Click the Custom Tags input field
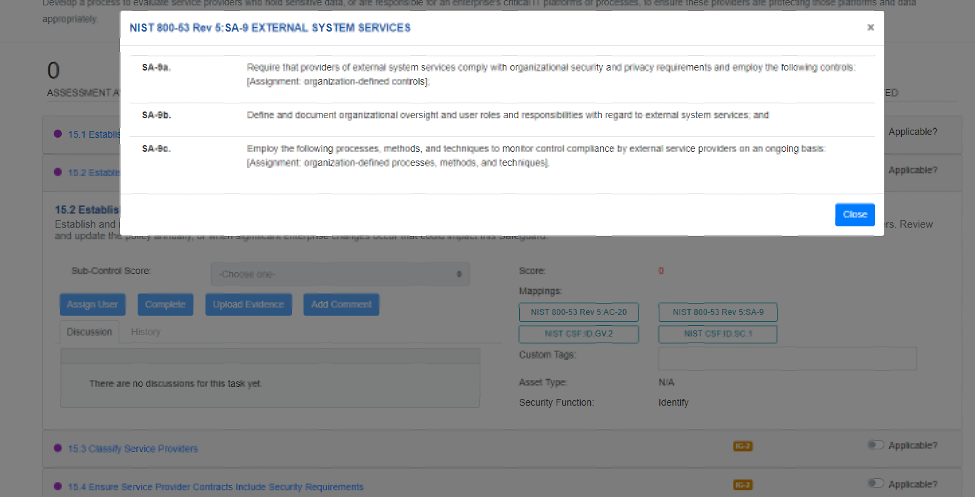 pos(787,359)
